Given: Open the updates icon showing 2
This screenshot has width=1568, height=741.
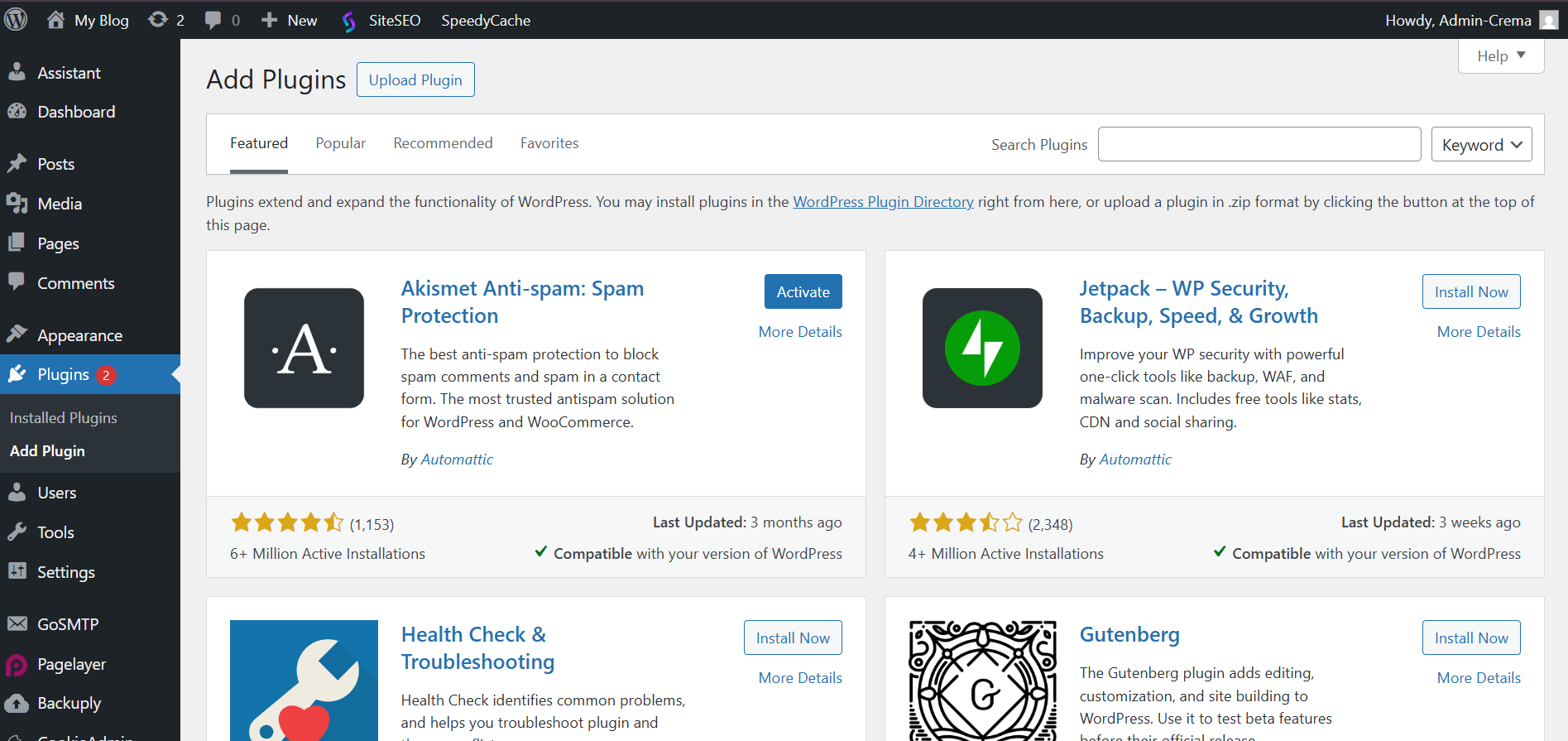Looking at the screenshot, I should click(x=157, y=20).
